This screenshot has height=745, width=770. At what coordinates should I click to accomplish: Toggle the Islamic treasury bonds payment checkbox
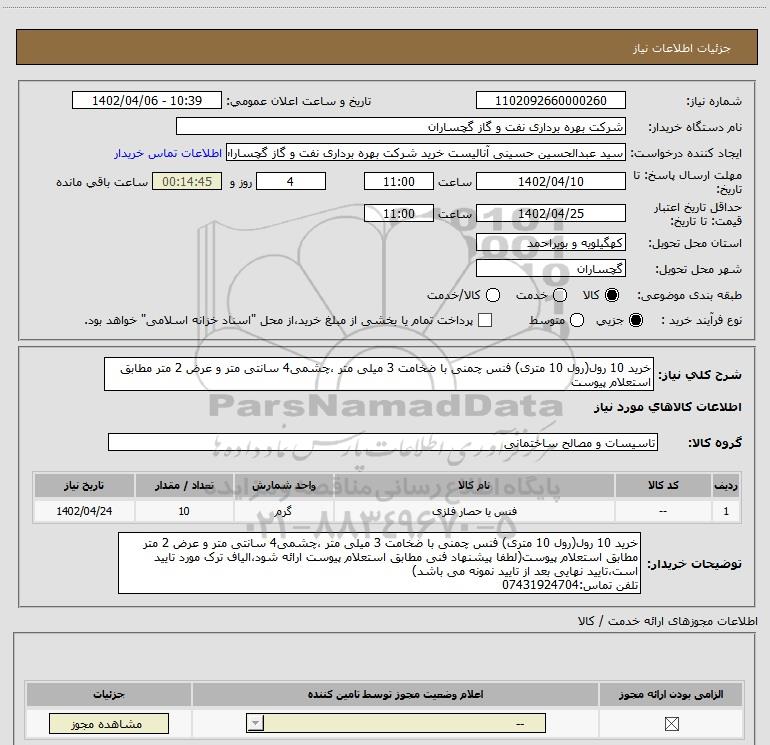(485, 320)
